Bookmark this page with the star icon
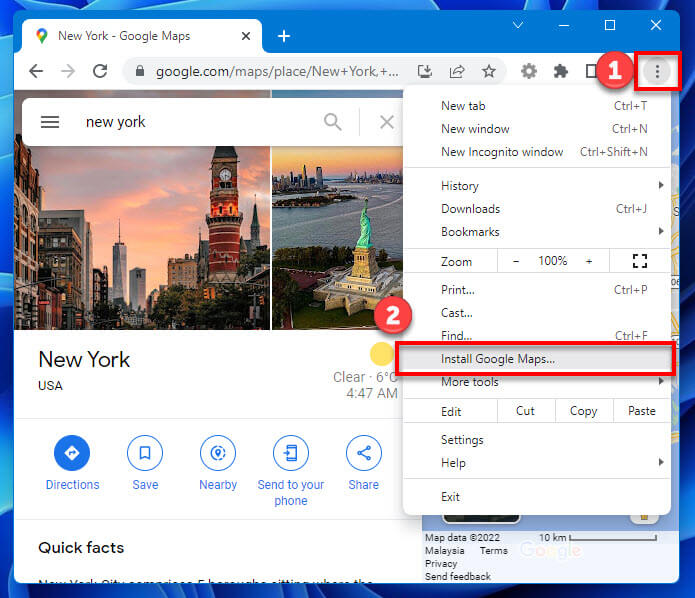 pyautogui.click(x=488, y=71)
